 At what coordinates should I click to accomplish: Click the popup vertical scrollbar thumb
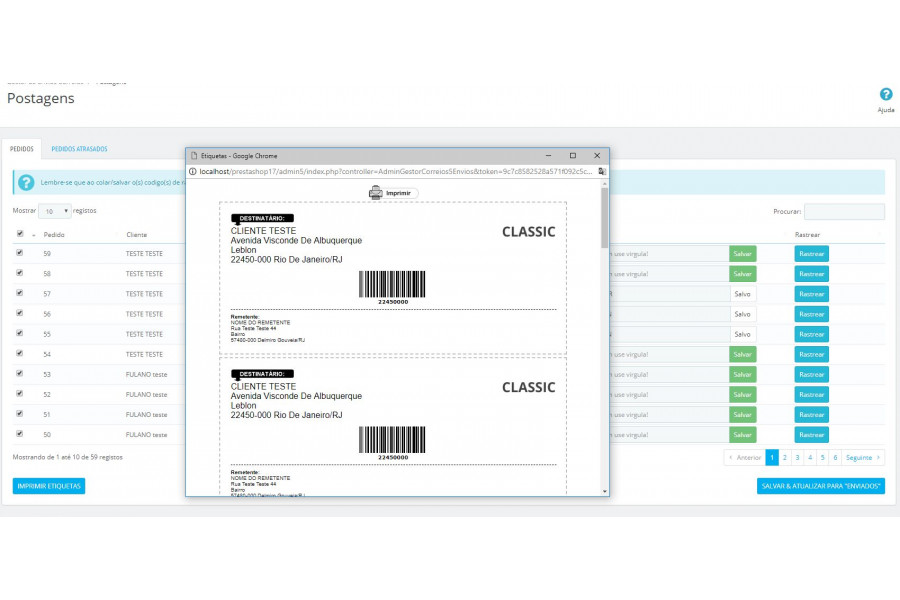coord(604,218)
